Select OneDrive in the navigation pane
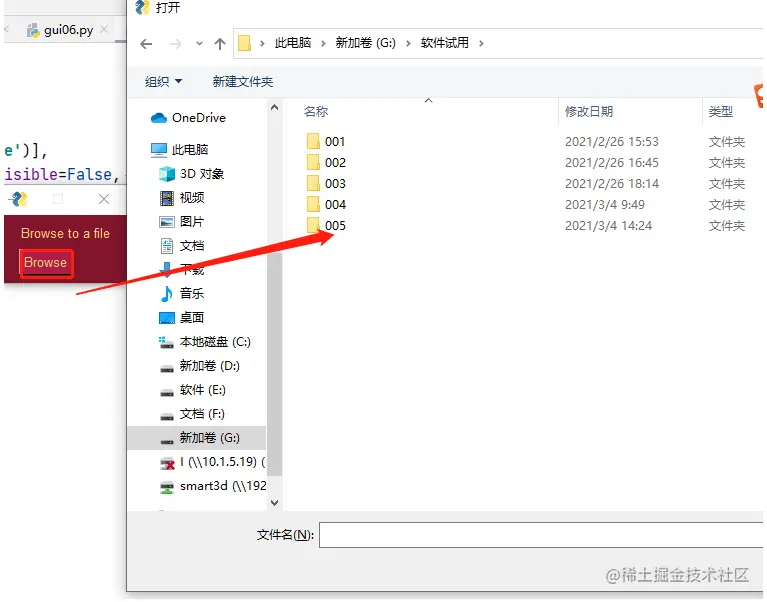Screen dimensions: 767x602 pyautogui.click(x=199, y=118)
